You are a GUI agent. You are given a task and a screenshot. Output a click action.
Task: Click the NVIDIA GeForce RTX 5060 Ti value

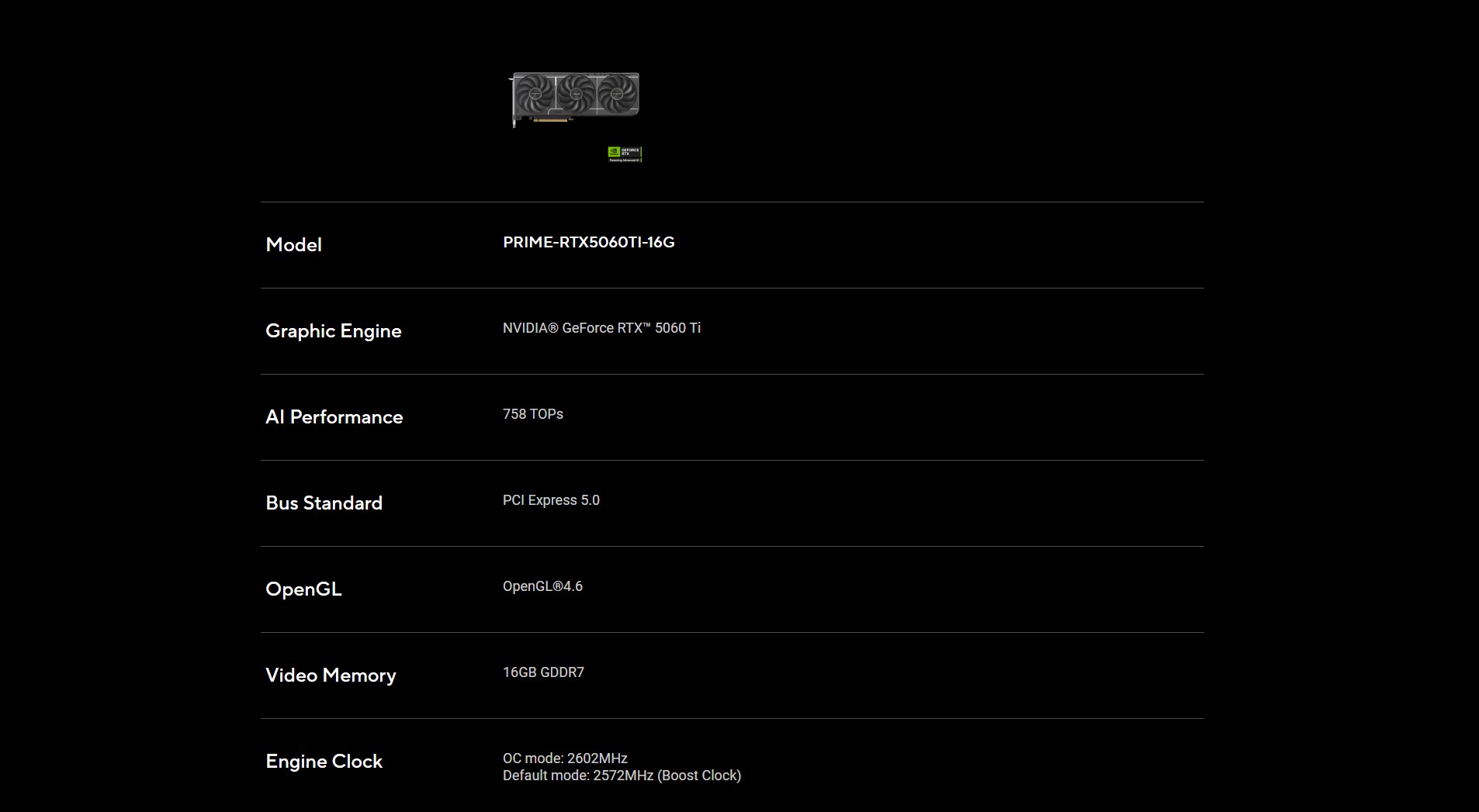pyautogui.click(x=601, y=328)
